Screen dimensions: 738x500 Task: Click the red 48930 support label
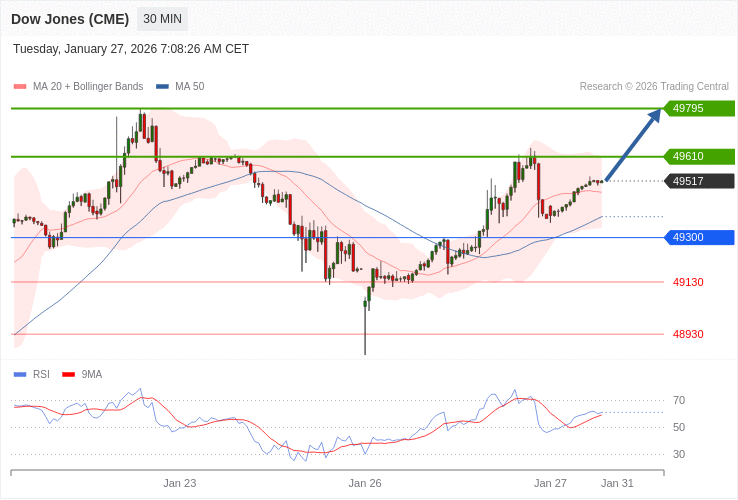tap(688, 334)
